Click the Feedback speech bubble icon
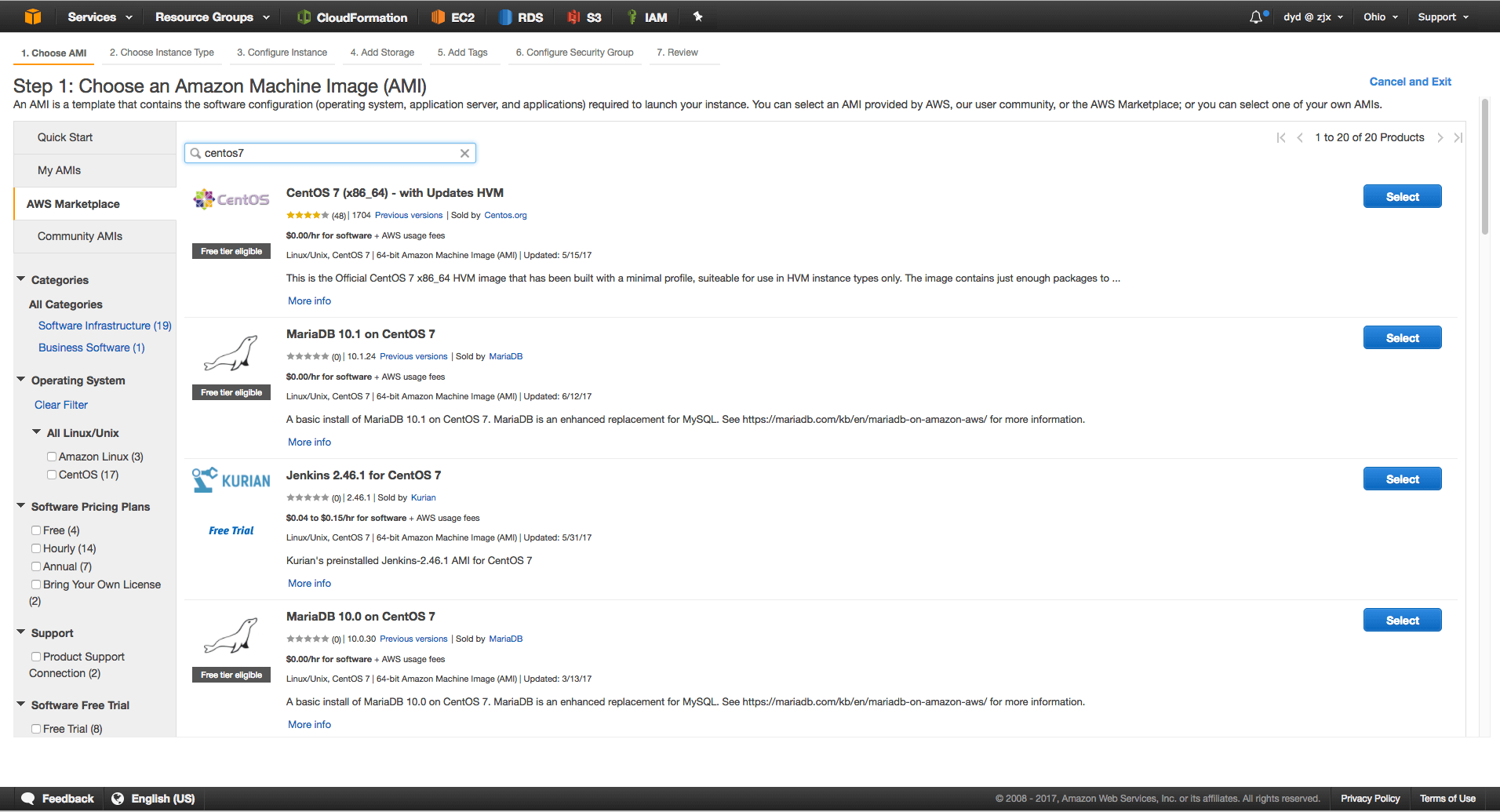This screenshot has width=1500, height=812. 28,799
